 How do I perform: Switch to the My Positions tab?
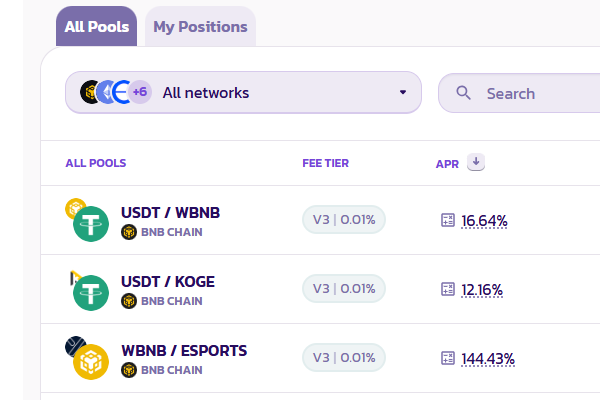pos(200,27)
